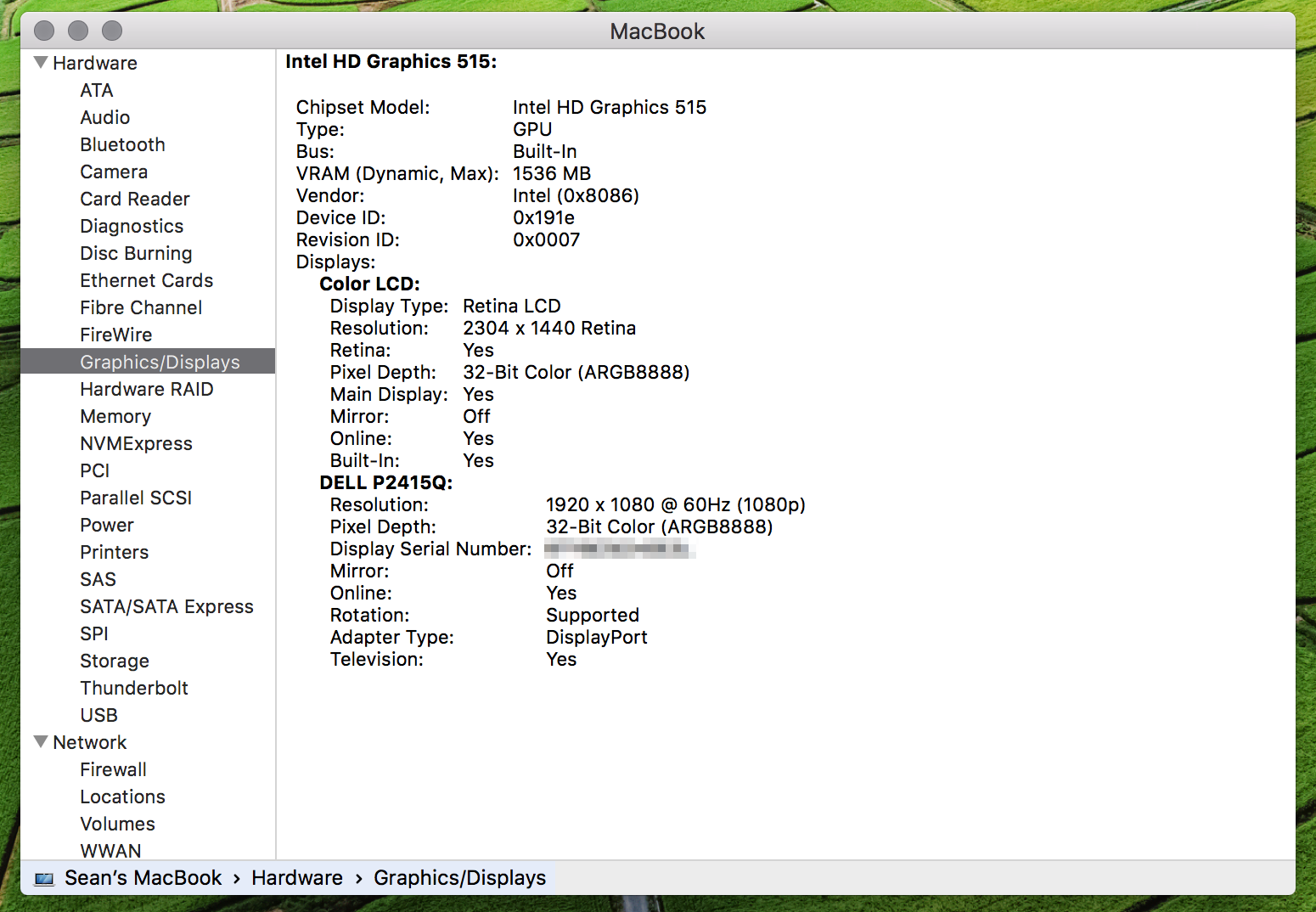Click the Revision ID value 0x0007
1316x912 pixels.
pos(547,239)
